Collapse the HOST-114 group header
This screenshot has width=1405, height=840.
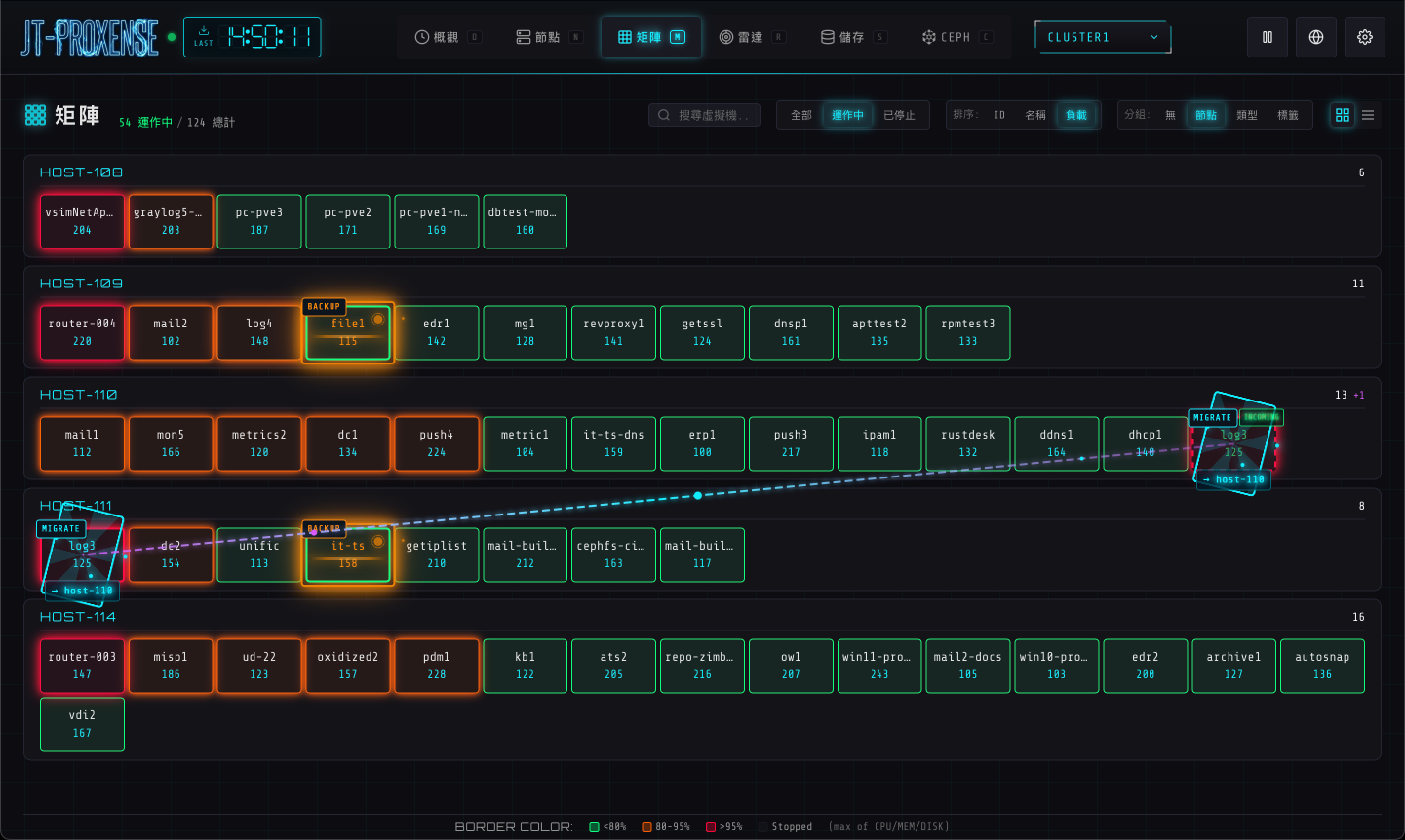tap(702, 617)
